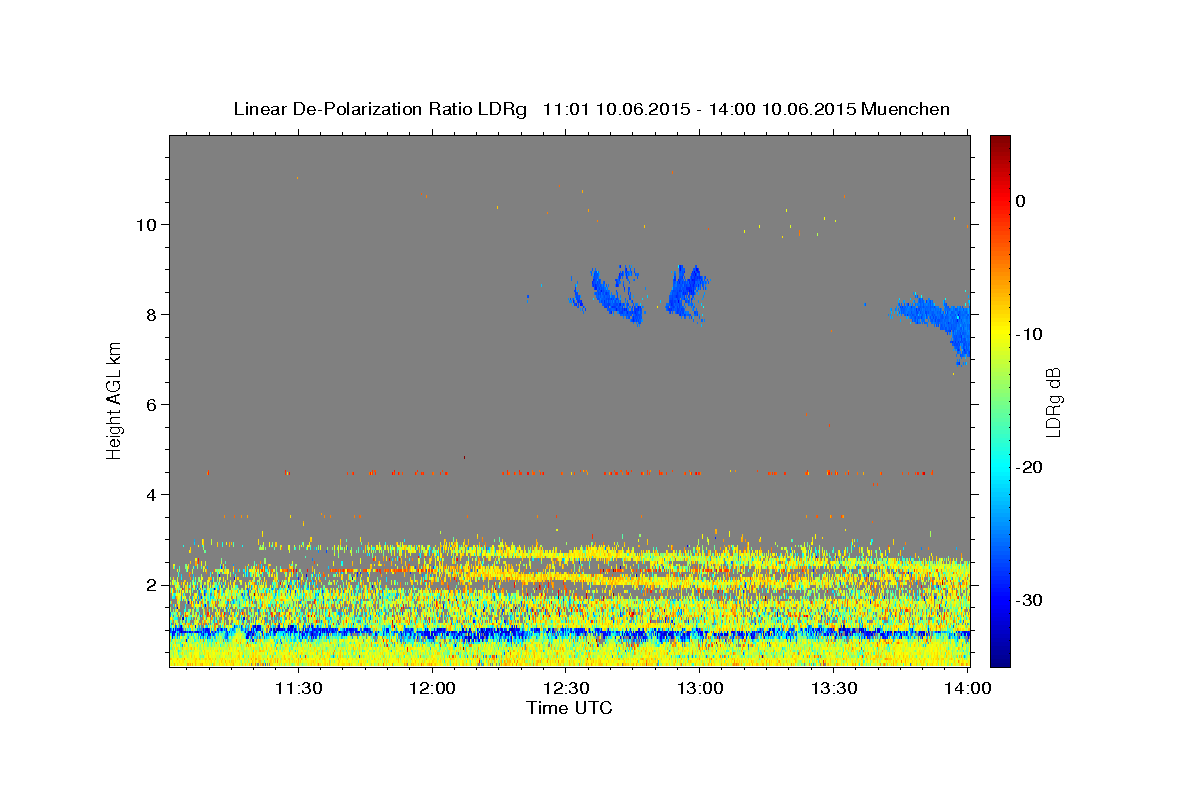Click the colorbar label '-20'

click(1030, 467)
